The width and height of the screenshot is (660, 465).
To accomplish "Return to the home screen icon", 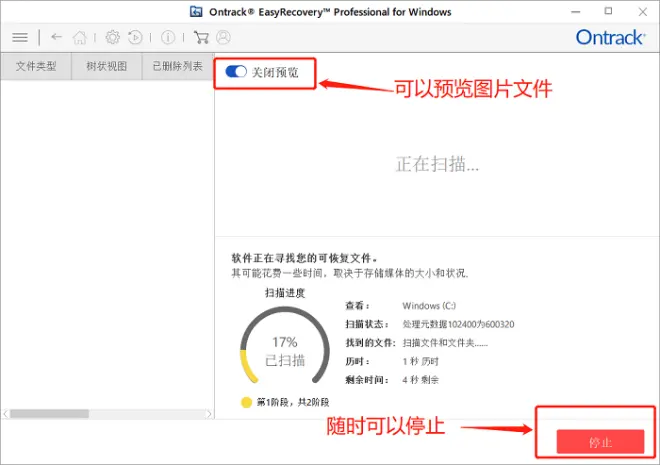I will (x=80, y=37).
